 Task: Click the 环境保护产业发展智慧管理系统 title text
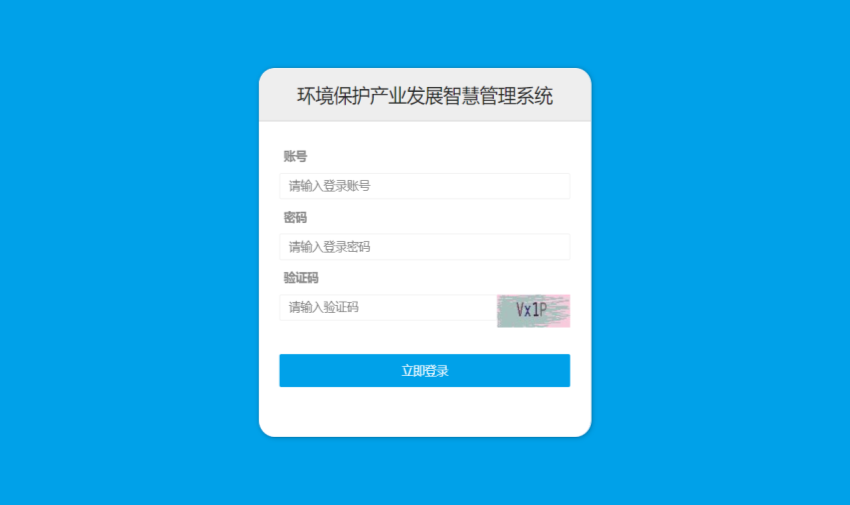425,96
